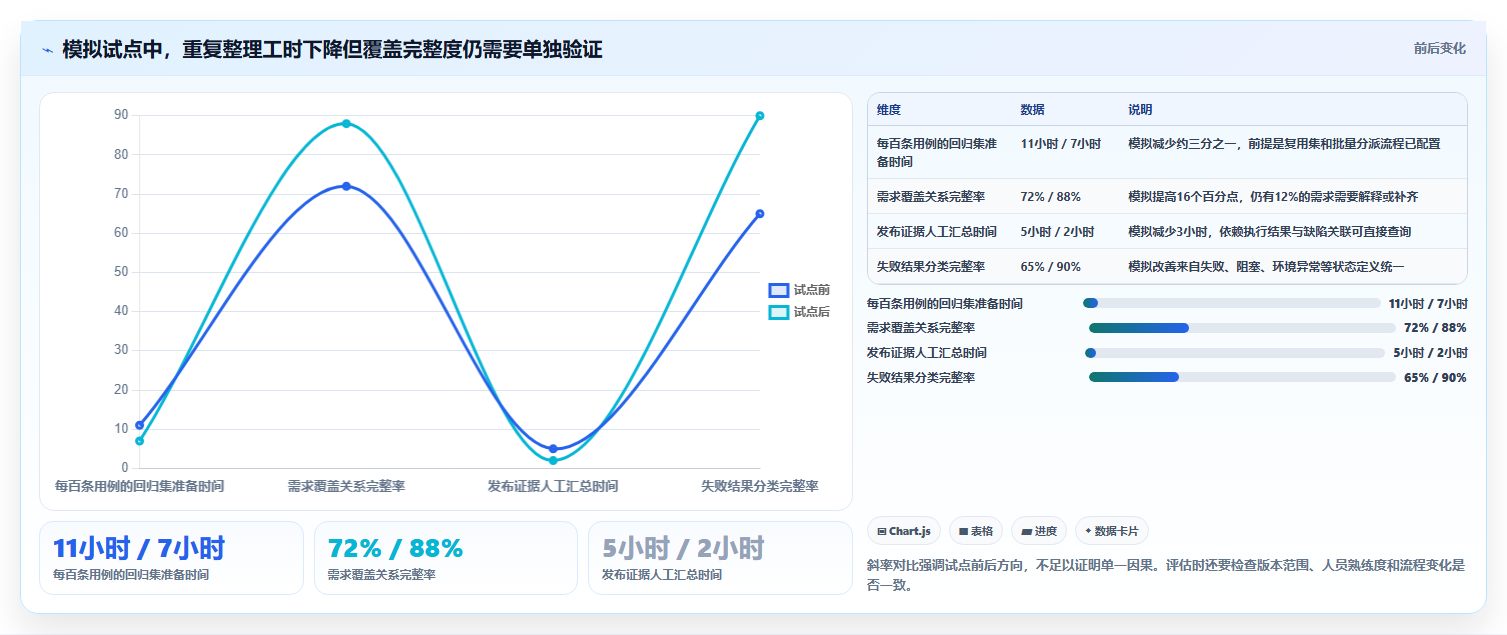Click the 试点后 point at 2 on 发布证据人工汇总时间
The height and width of the screenshot is (635, 1507).
coord(553,461)
